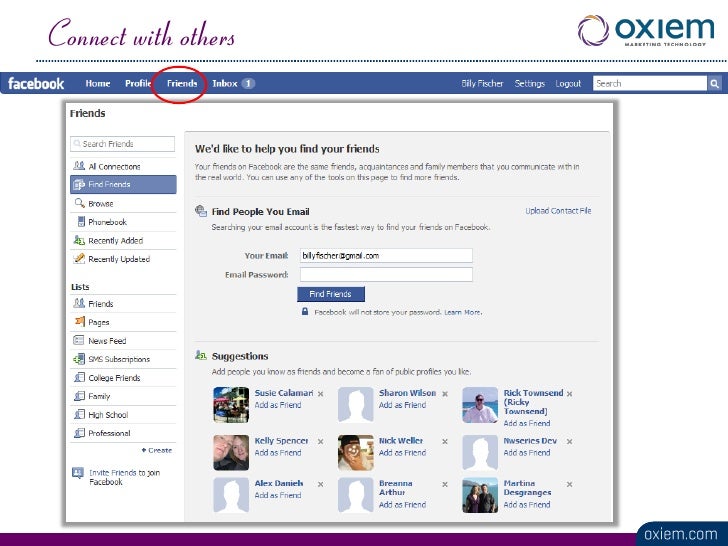This screenshot has width=728, height=546.
Task: Dismiss the Kelly Spencer suggestion
Action: [x=320, y=442]
